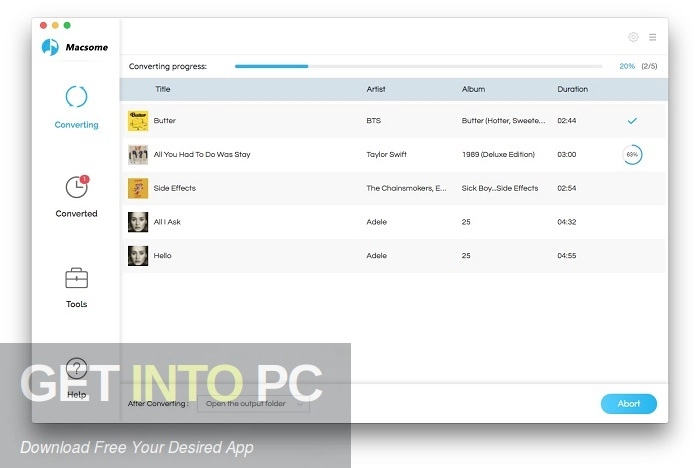Sort by the Title column header
Viewport: 700px width, 468px height.
[162, 89]
